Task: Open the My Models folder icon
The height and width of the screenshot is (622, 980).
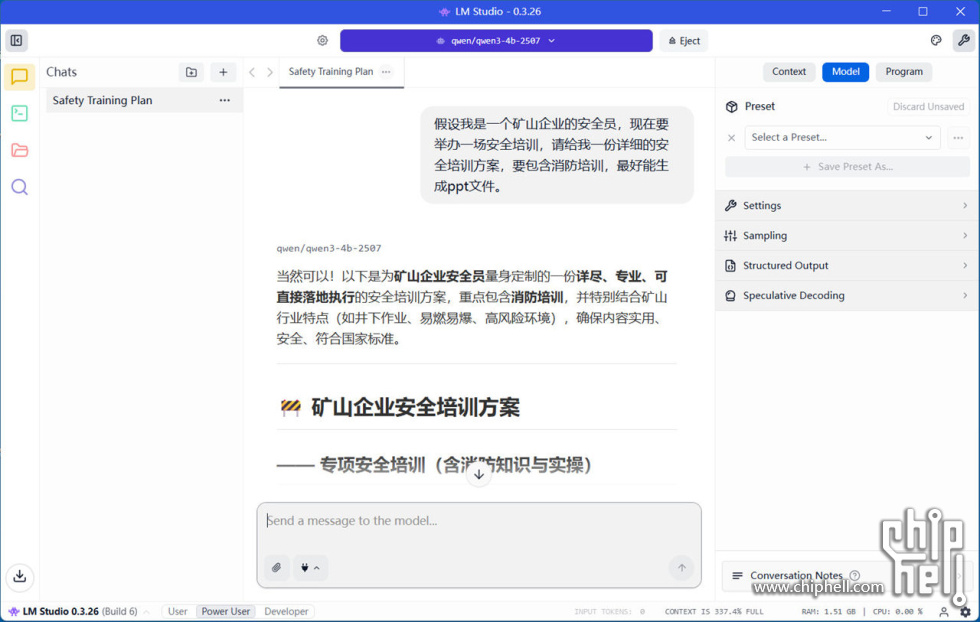Action: coord(19,150)
